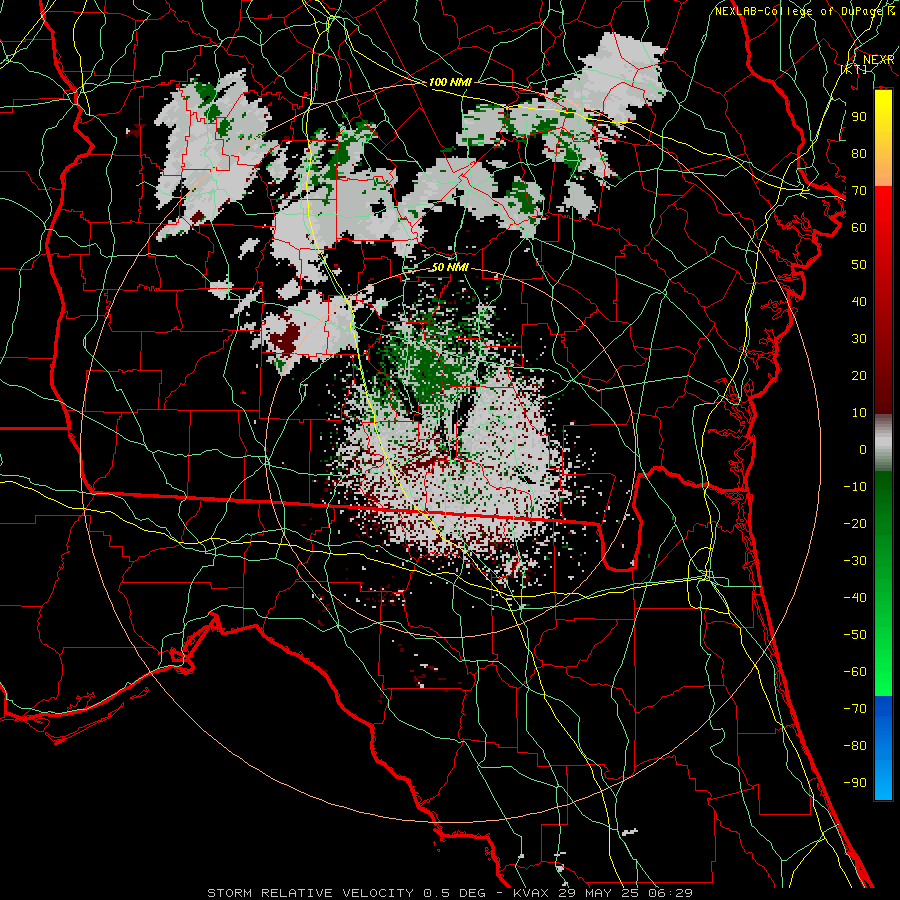Click the 60 value on velocity scale
This screenshot has width=900, height=900.
[859, 228]
